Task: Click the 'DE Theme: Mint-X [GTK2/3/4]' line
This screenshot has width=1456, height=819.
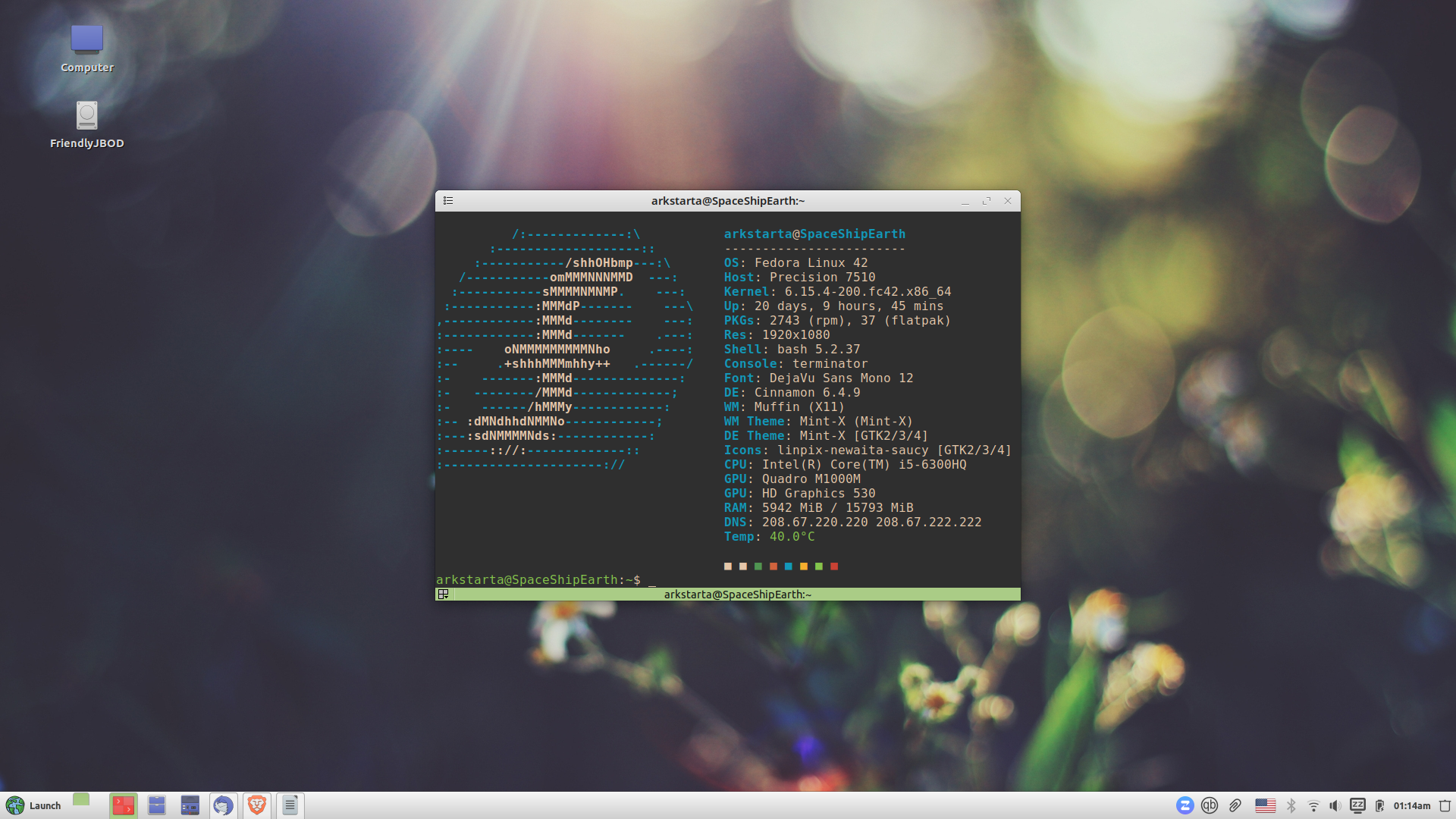Action: [x=826, y=436]
